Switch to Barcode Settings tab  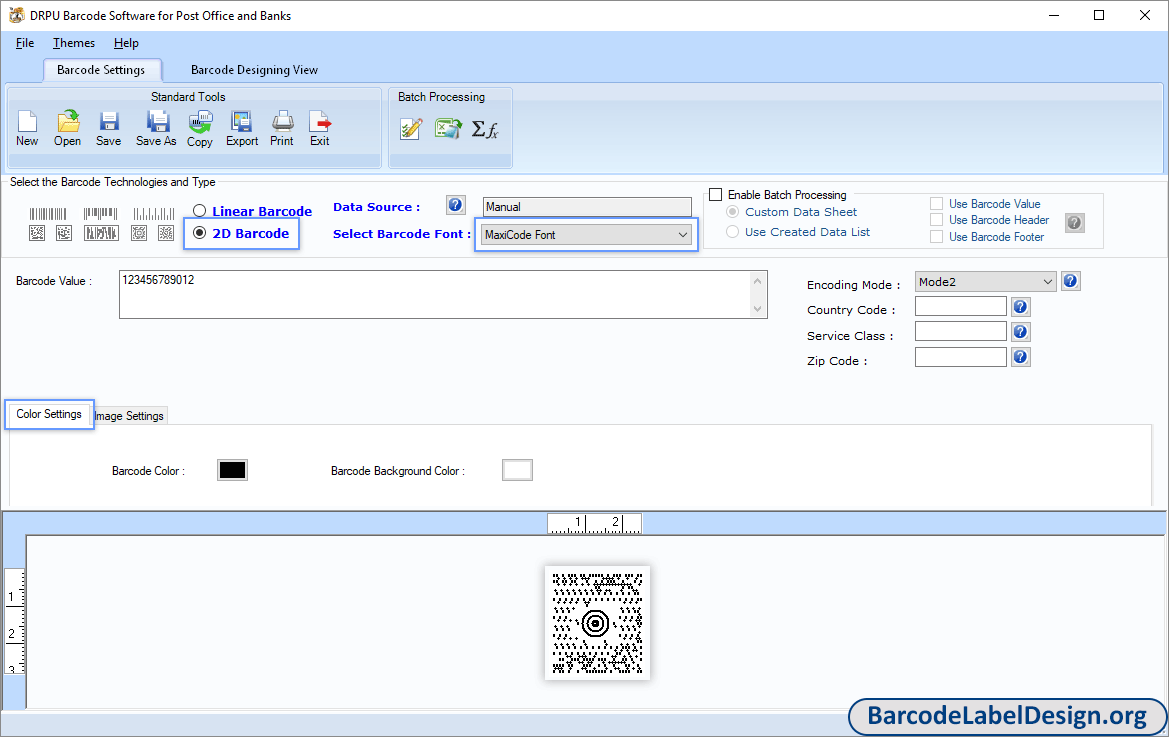(101, 70)
